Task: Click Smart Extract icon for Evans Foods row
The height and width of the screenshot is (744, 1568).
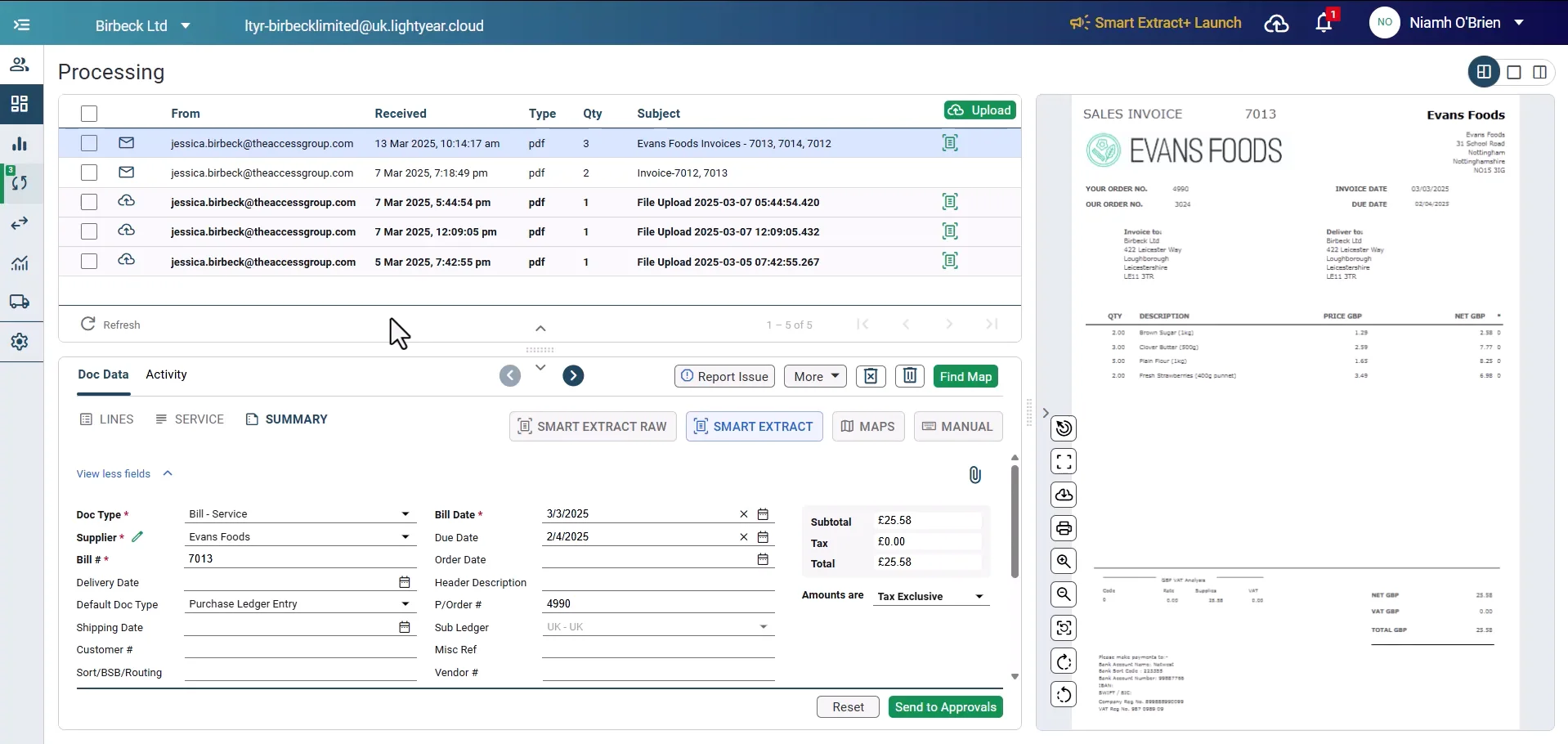Action: pos(949,143)
